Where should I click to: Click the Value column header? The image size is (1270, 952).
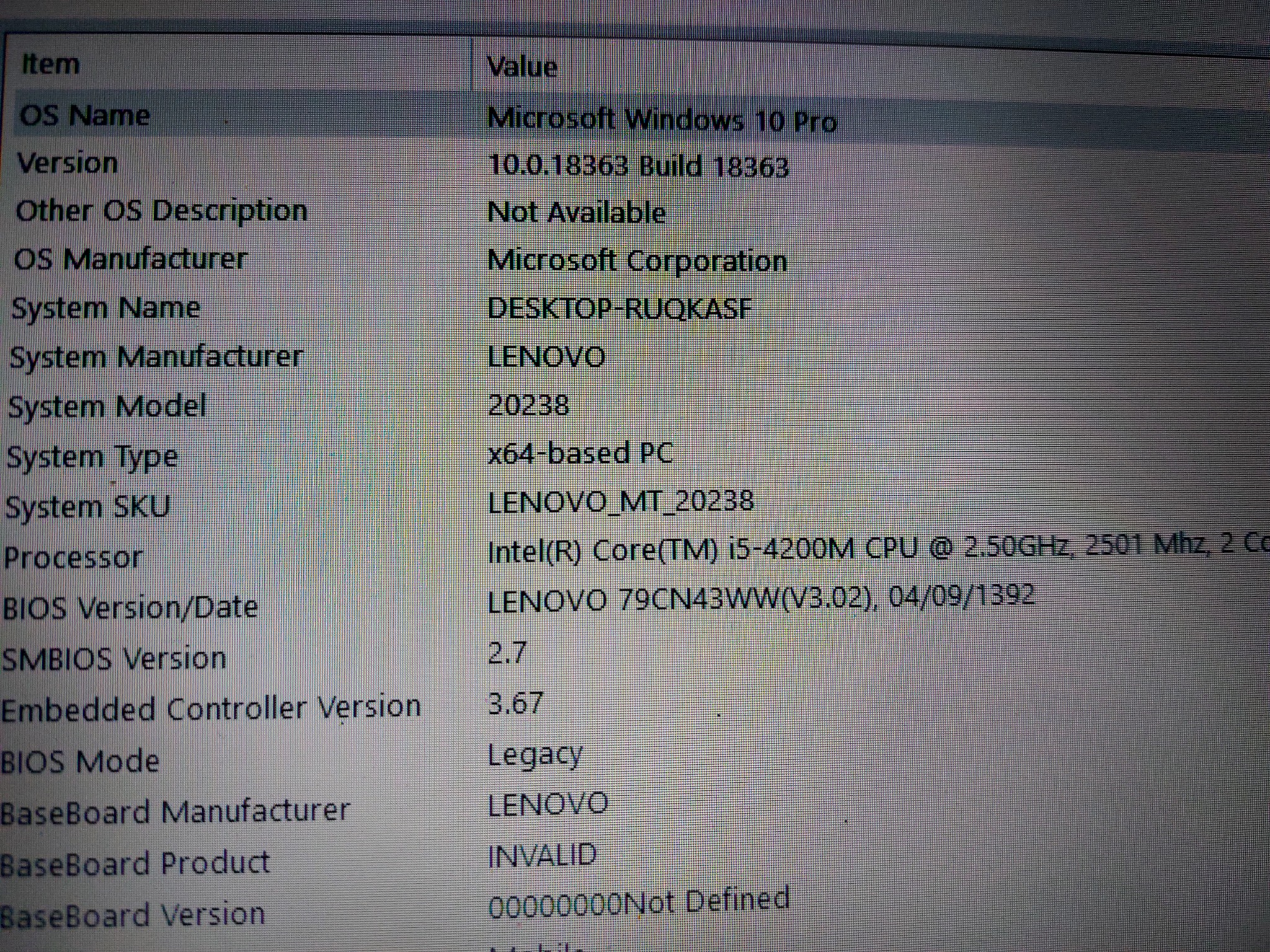pyautogui.click(x=522, y=66)
